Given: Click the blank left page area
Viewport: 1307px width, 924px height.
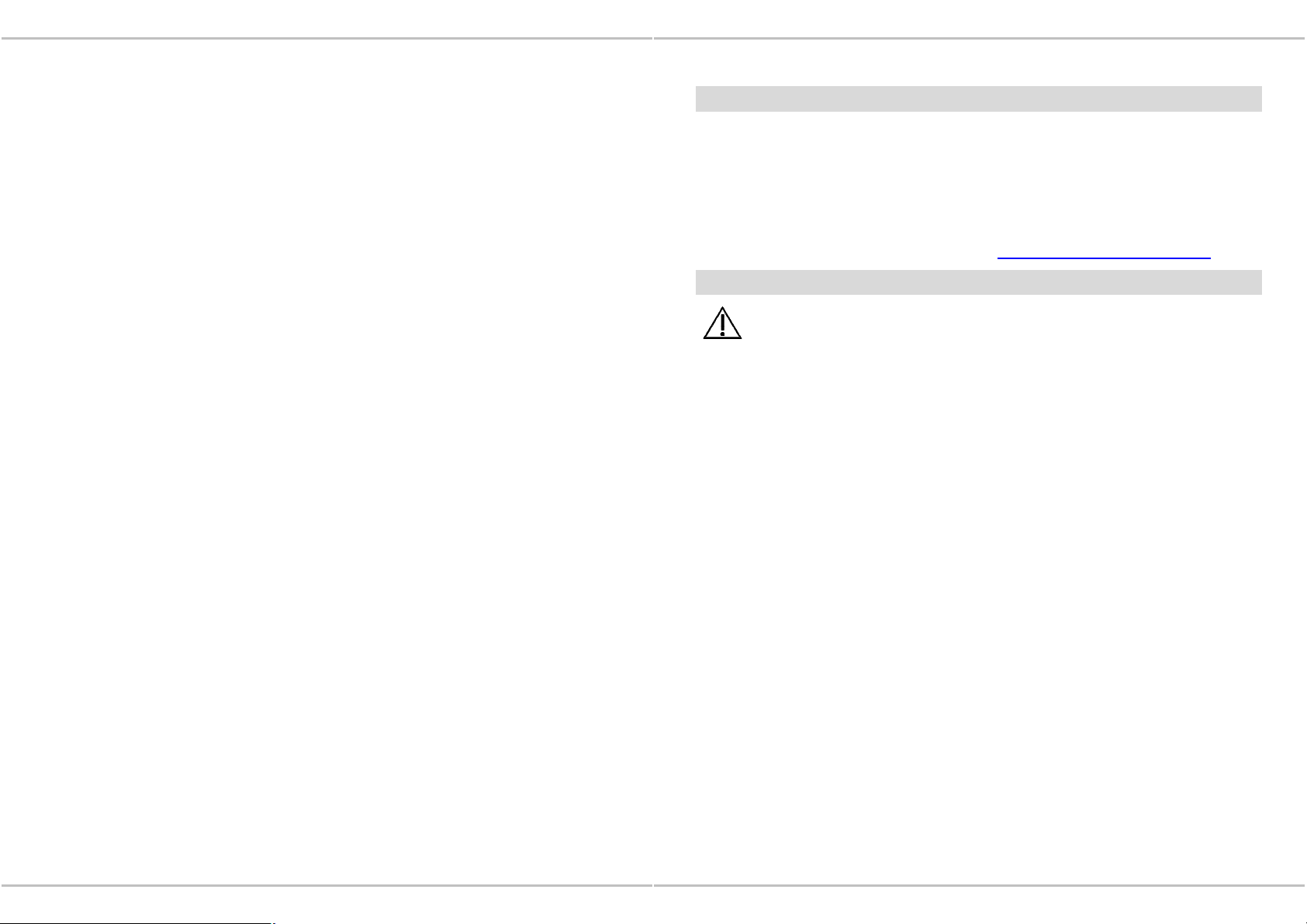Looking at the screenshot, I should (326, 462).
